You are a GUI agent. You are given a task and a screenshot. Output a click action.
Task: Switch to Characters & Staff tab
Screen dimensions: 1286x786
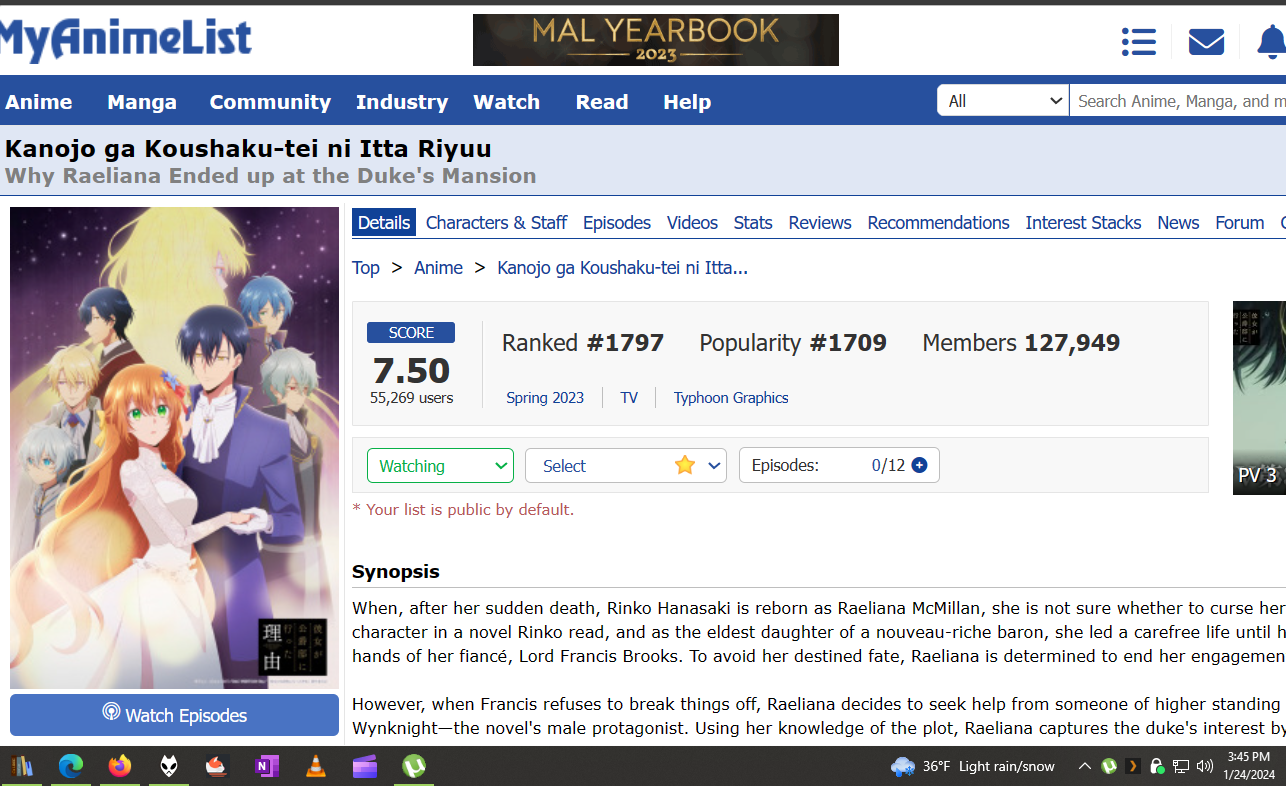[x=496, y=222]
